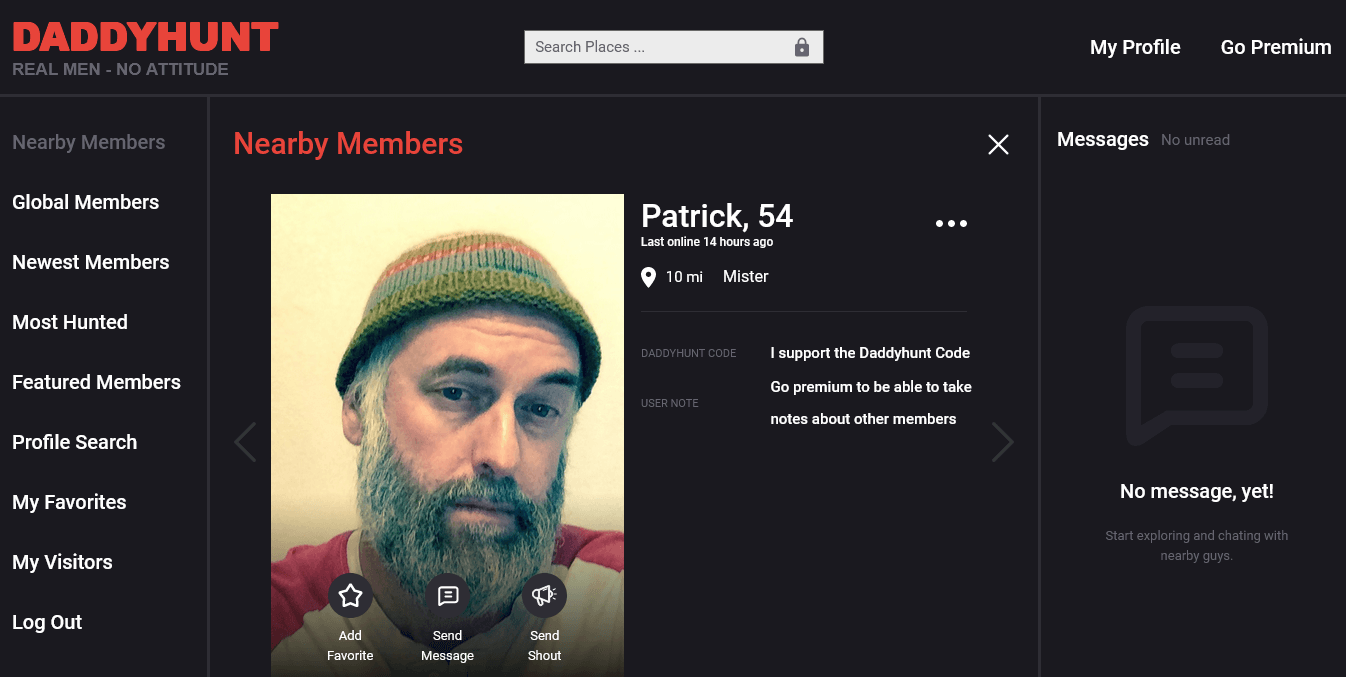Click the lock icon in search box
Viewport: 1346px width, 677px height.
point(801,47)
